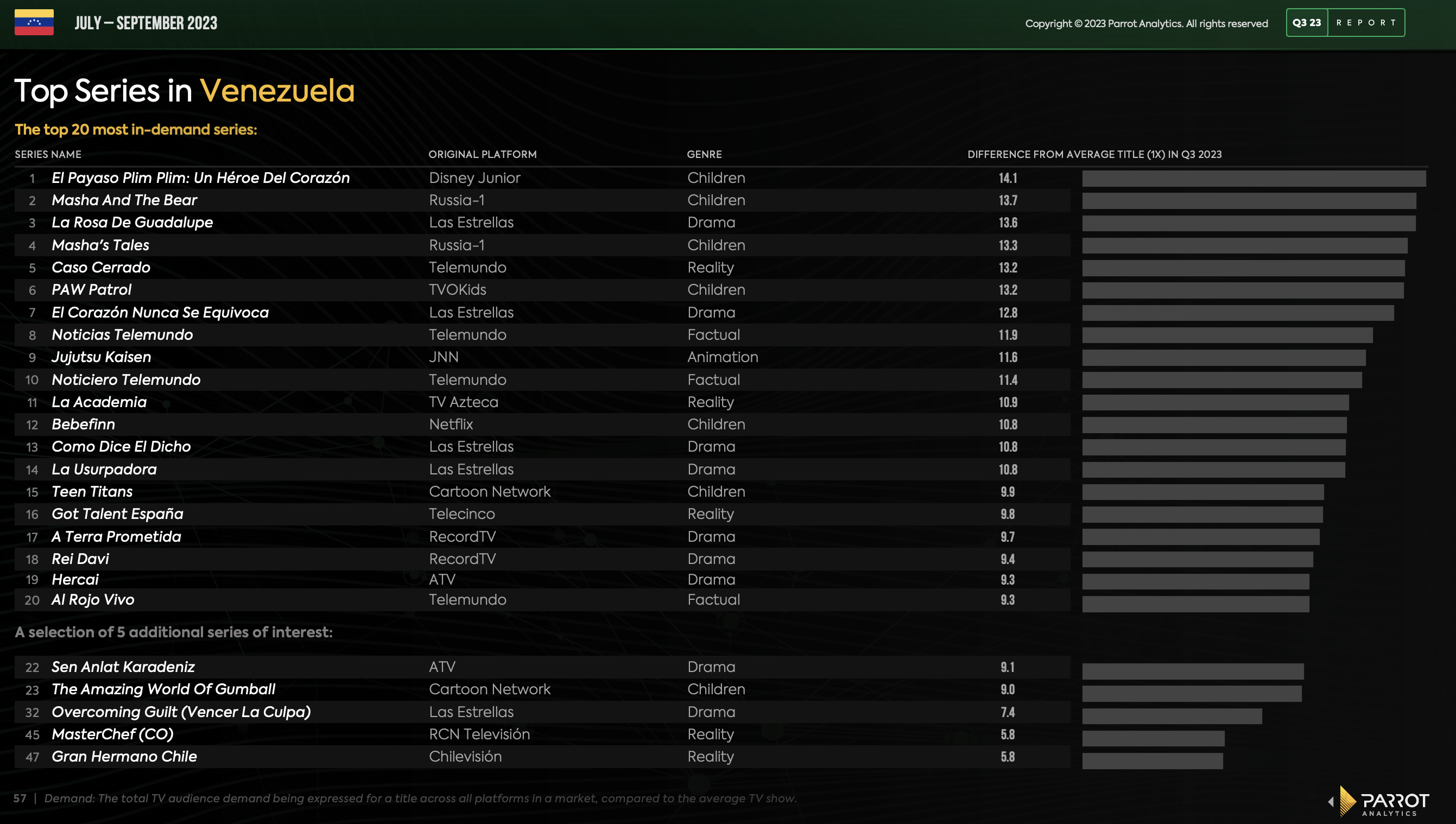The image size is (1456, 824).
Task: Click the 'TV Azteca' platform cell
Action: click(464, 402)
